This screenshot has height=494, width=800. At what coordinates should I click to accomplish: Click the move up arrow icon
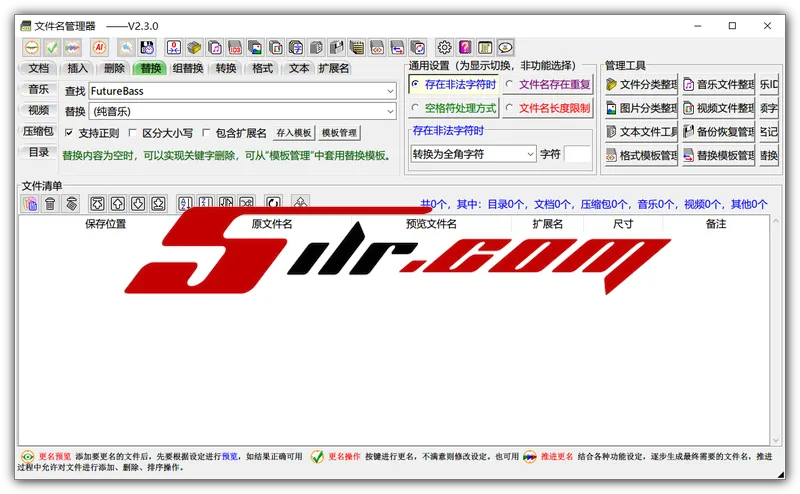tap(118, 204)
